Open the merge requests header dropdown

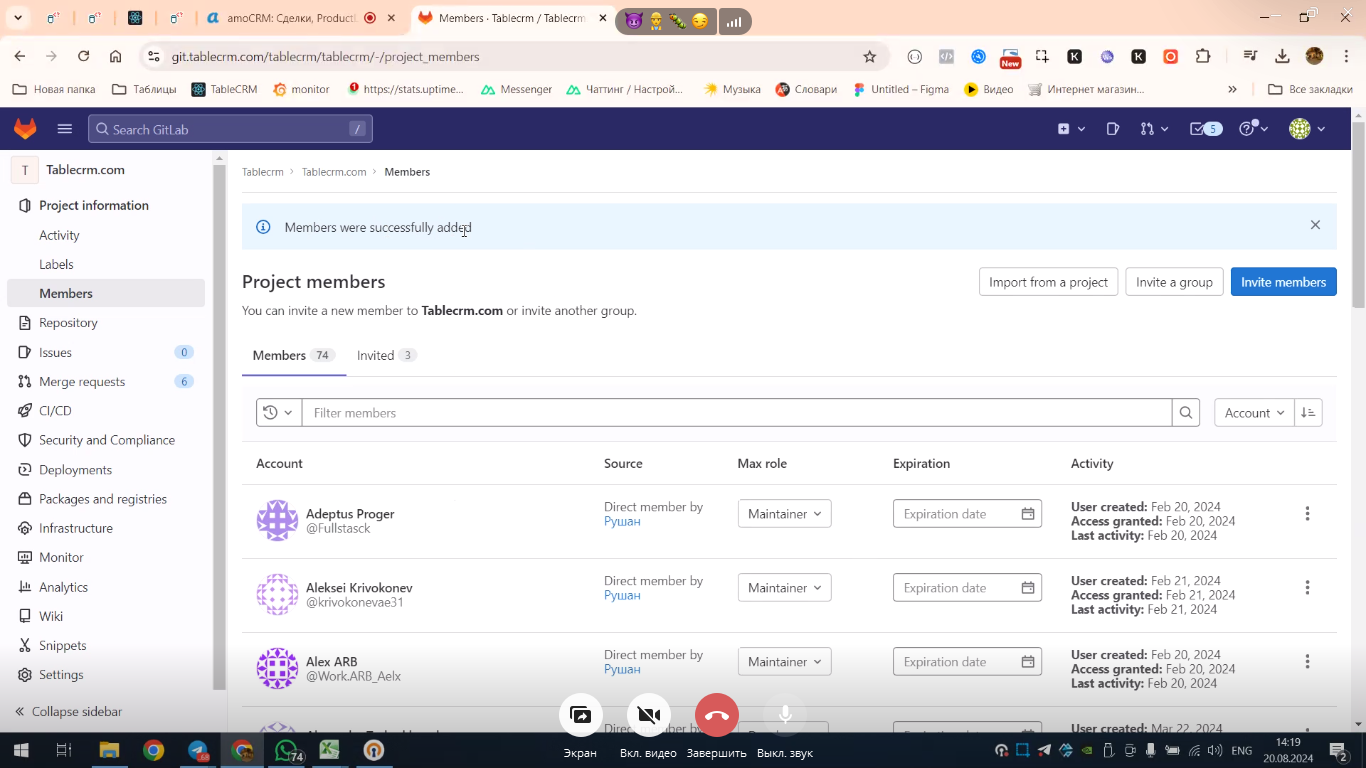click(1154, 129)
